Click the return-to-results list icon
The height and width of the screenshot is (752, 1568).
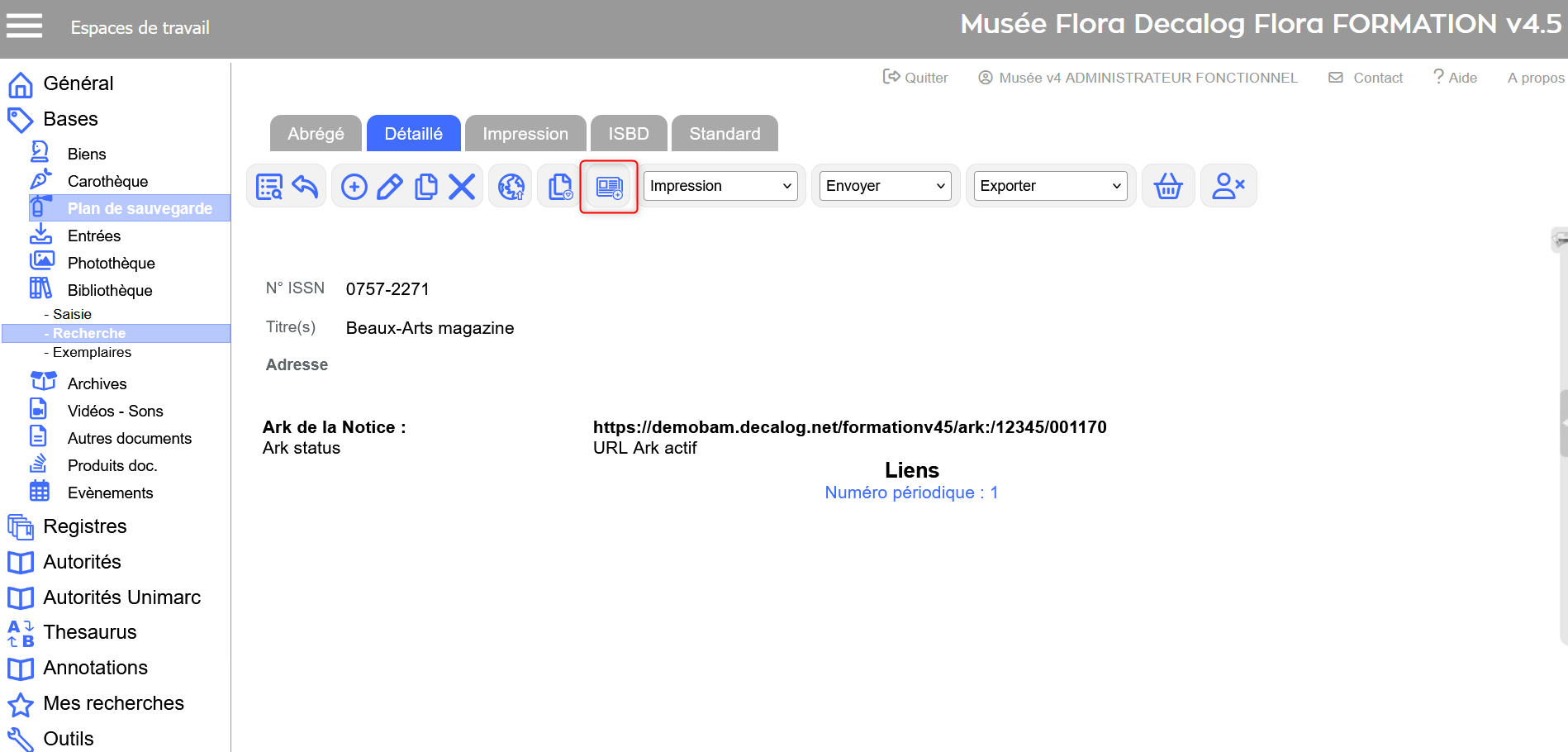[269, 186]
